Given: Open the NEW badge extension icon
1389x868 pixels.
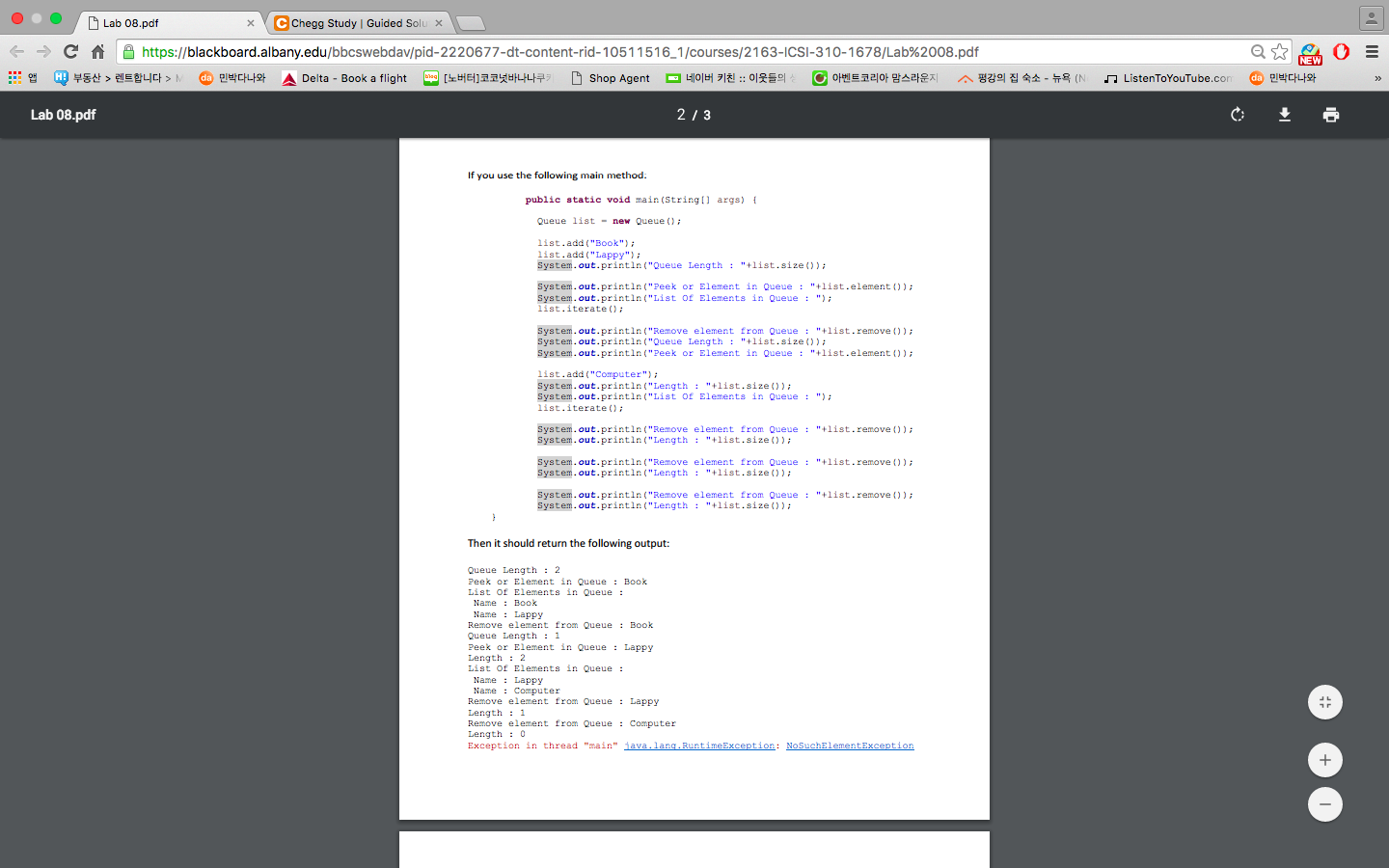Looking at the screenshot, I should 1309,52.
